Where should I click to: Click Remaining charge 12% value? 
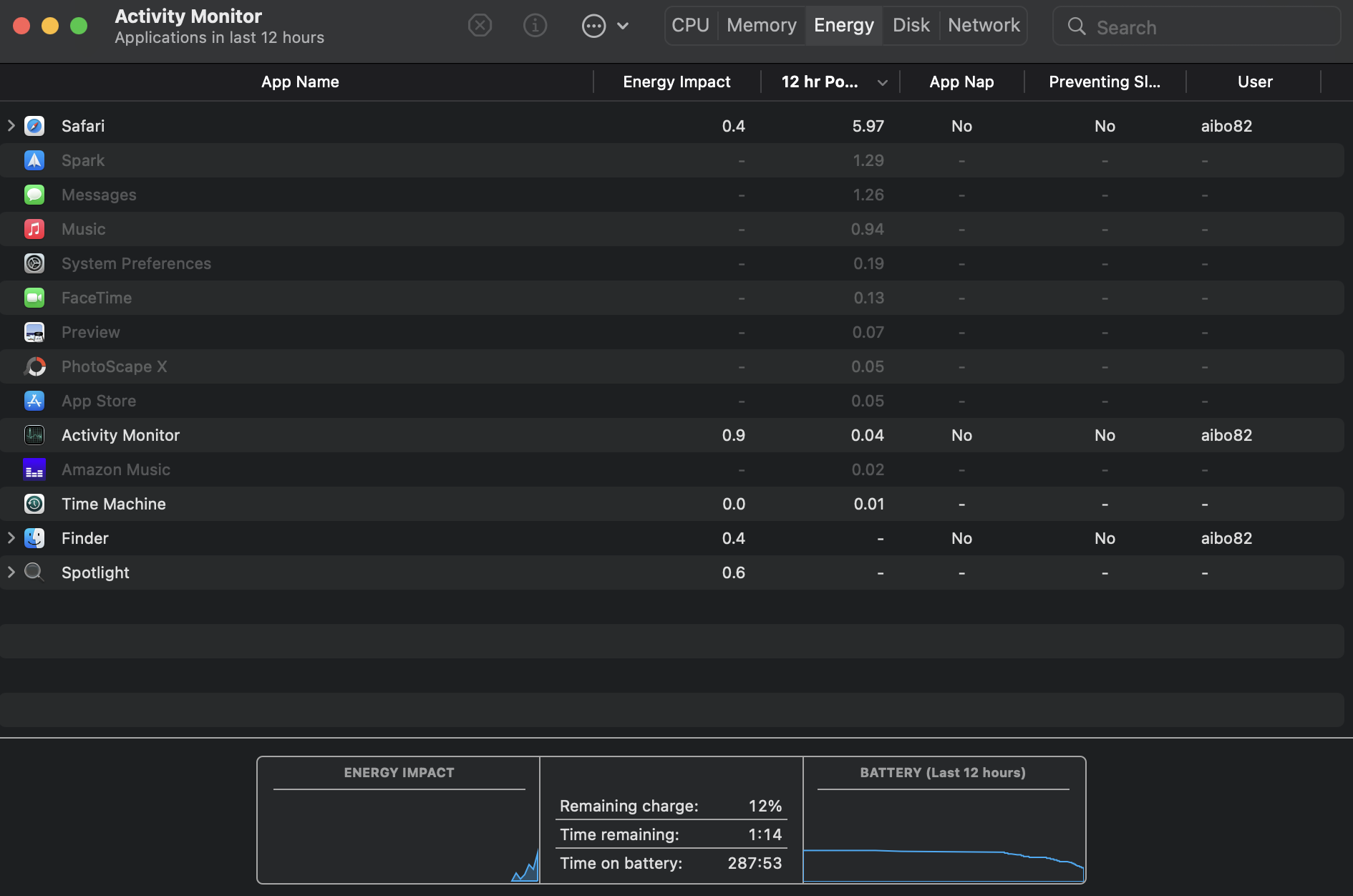(x=765, y=806)
